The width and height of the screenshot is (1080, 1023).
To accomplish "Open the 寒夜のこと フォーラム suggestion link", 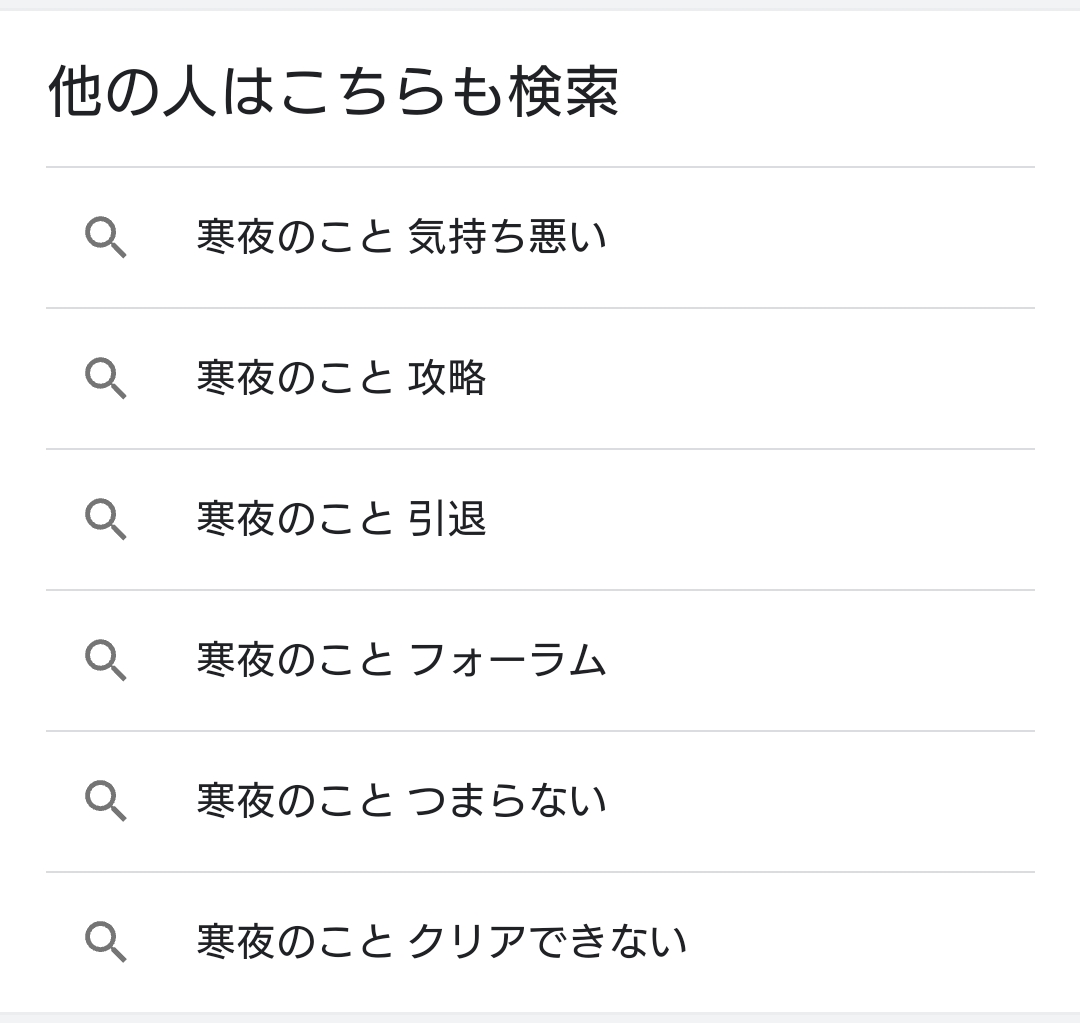I will tap(401, 661).
